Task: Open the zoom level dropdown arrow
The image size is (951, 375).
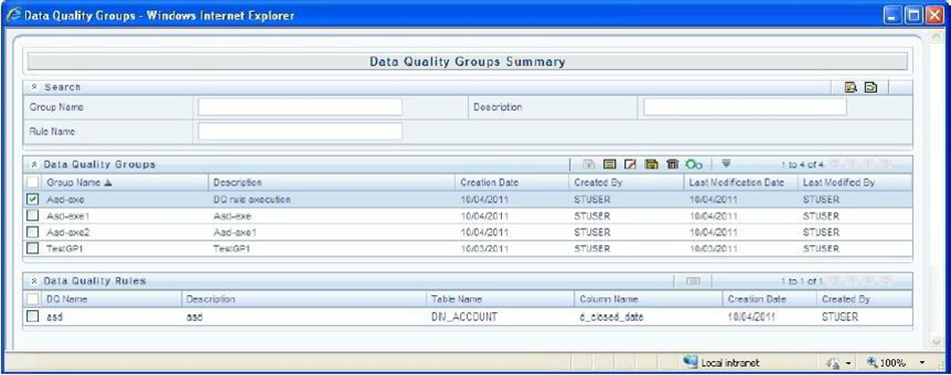Action: pos(922,362)
